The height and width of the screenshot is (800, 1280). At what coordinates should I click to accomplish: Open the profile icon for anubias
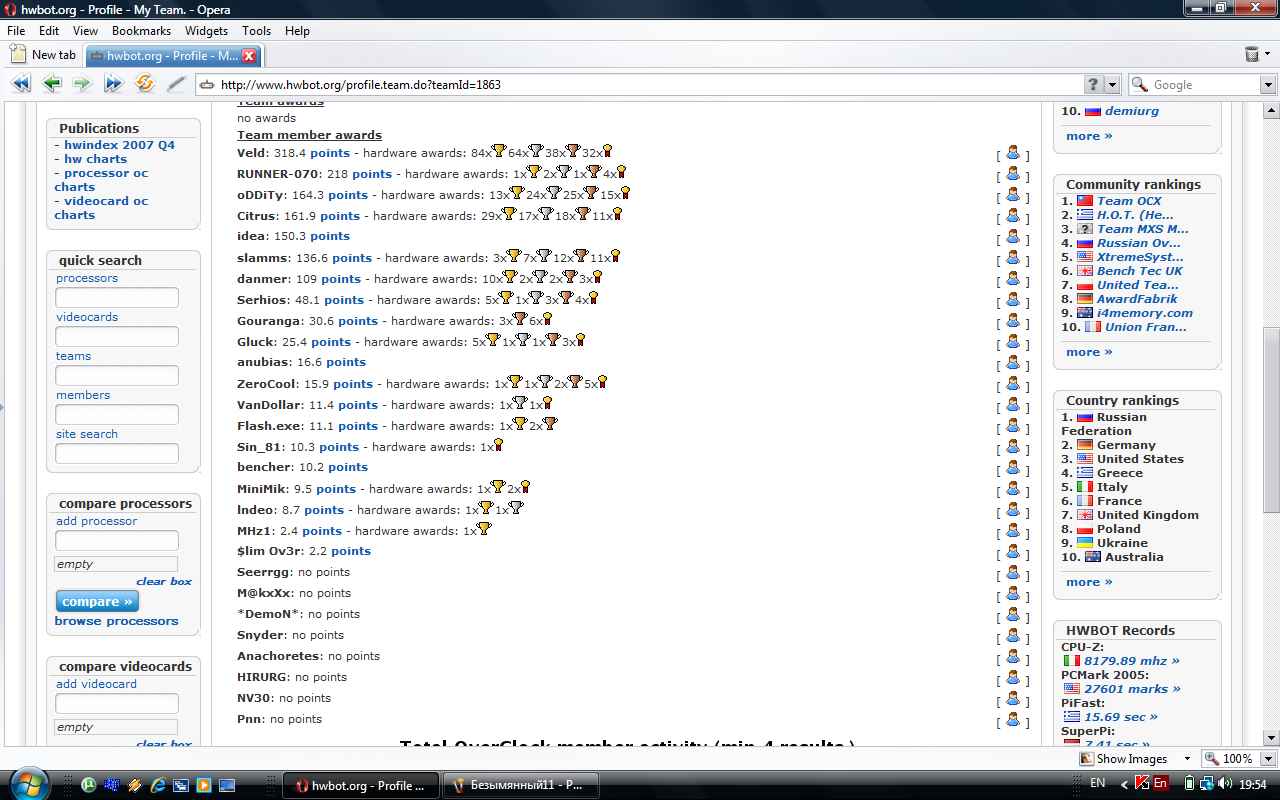point(1013,363)
